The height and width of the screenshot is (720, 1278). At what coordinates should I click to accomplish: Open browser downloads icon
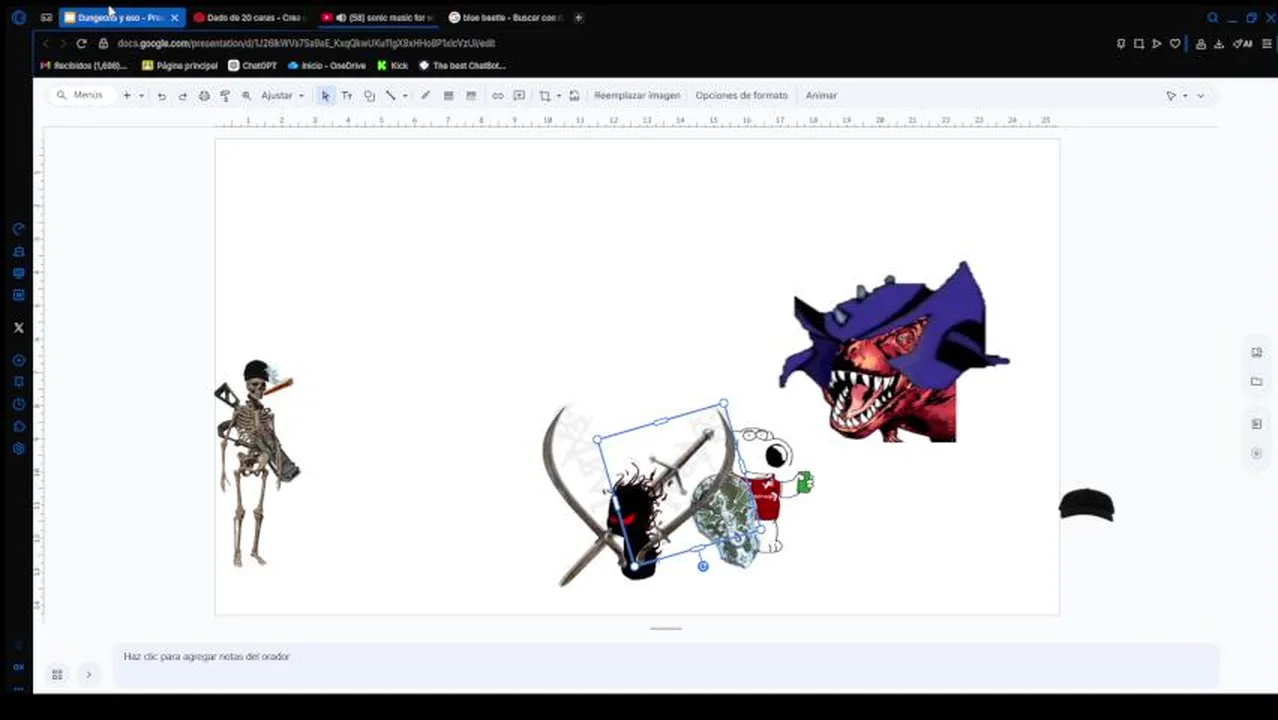1219,44
